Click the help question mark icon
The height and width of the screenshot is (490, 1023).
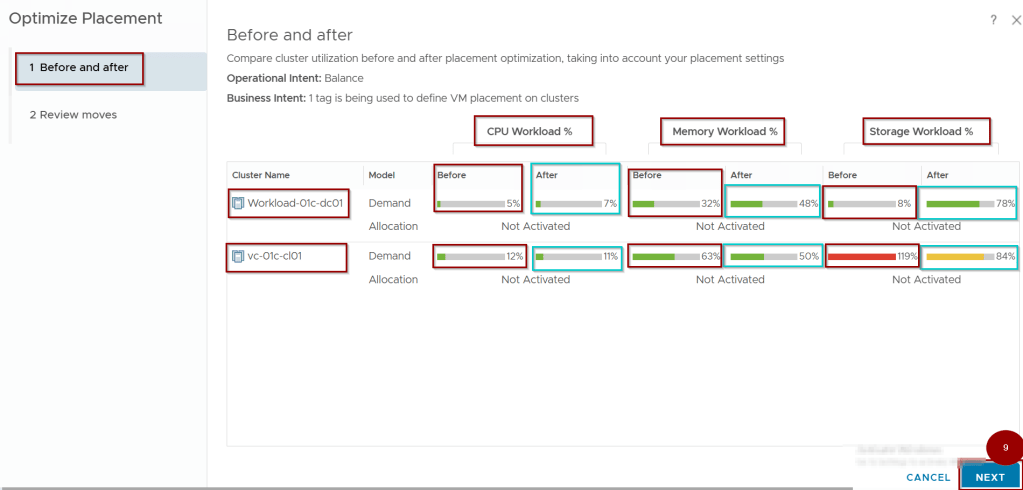(992, 20)
